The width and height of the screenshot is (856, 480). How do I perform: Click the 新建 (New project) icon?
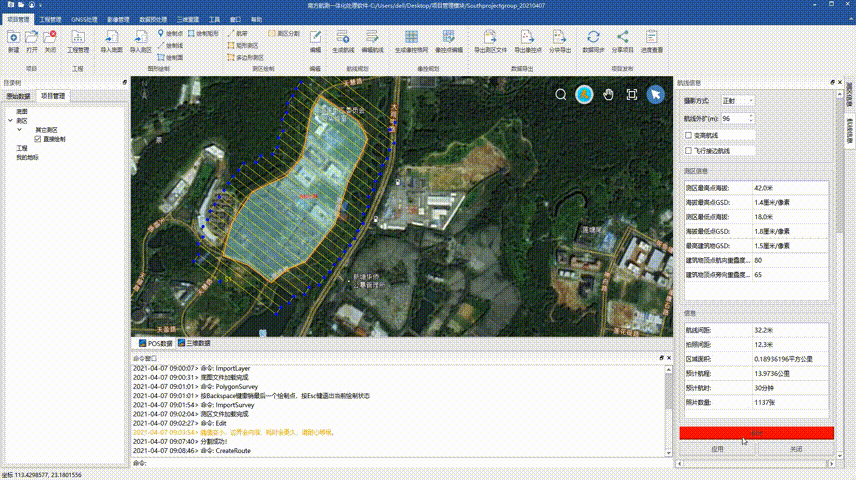click(x=13, y=37)
